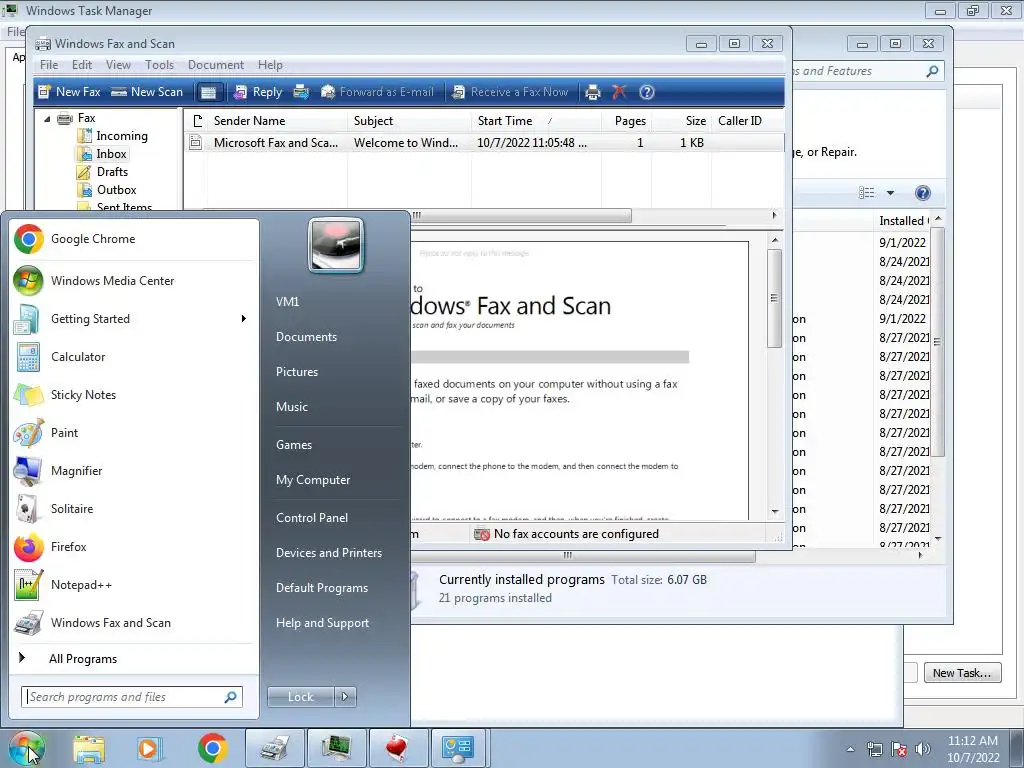Launch Solitaire from Start menu

coord(133,508)
